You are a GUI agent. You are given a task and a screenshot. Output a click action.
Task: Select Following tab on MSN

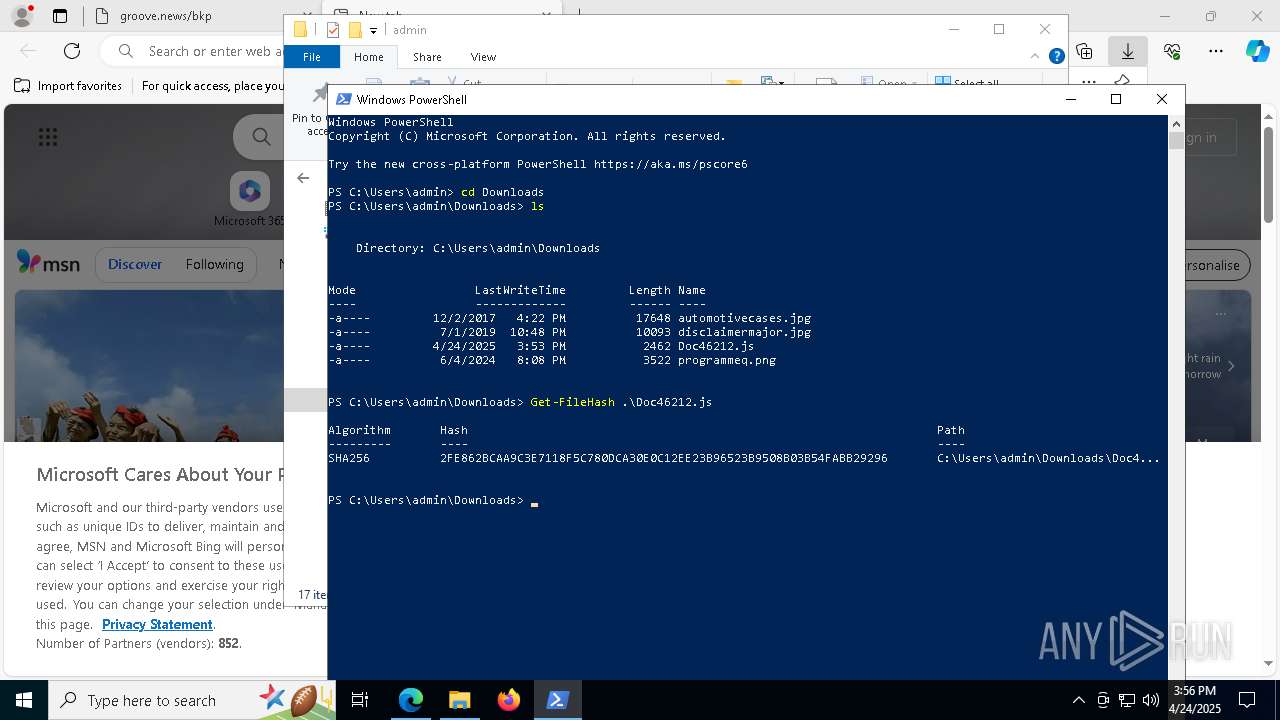coord(214,264)
